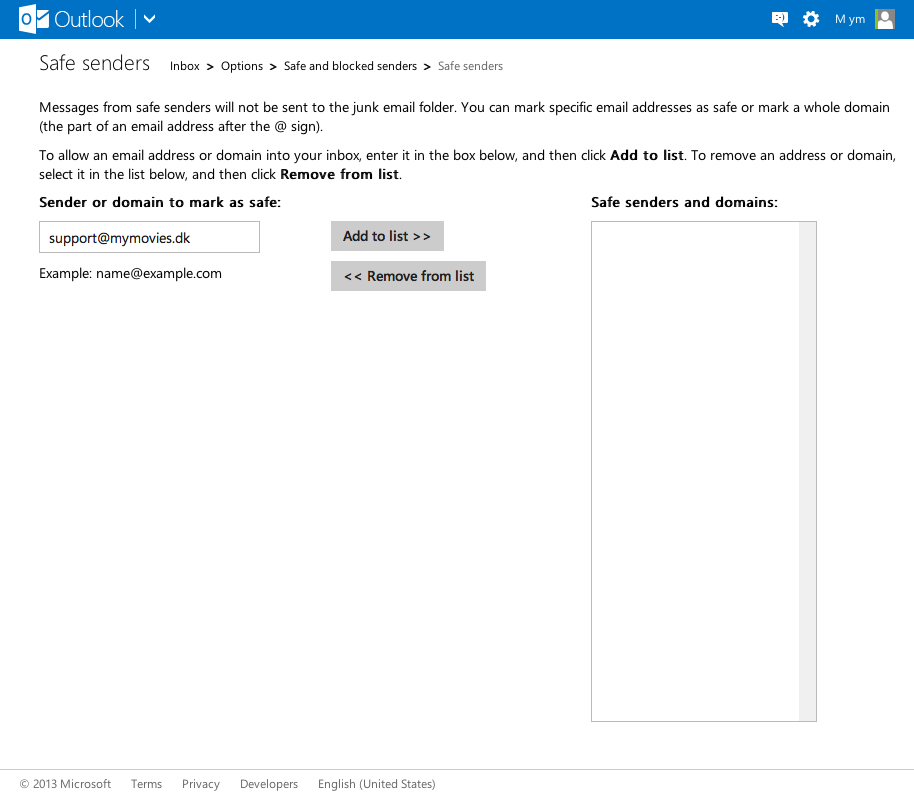Image resolution: width=914 pixels, height=799 pixels.
Task: Click the © 2013 Microsoft footer link
Action: 66,784
